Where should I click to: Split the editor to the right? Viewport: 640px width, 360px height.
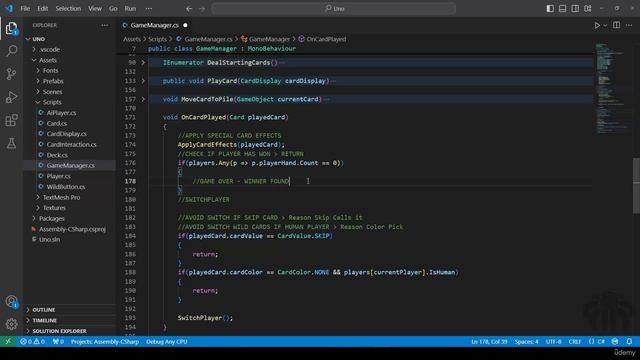(616, 25)
